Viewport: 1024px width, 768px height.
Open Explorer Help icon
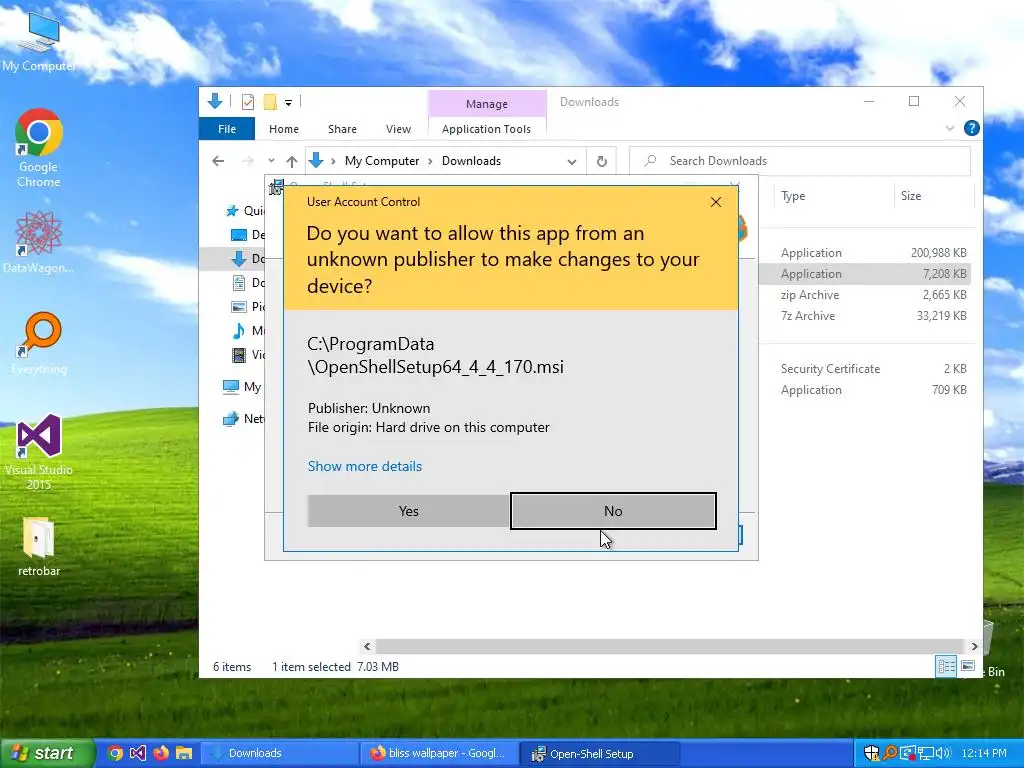(971, 129)
